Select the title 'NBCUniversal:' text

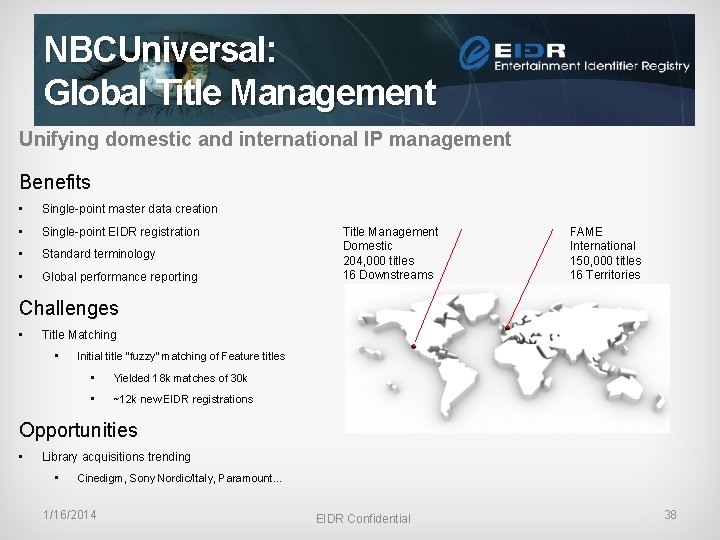(x=160, y=50)
